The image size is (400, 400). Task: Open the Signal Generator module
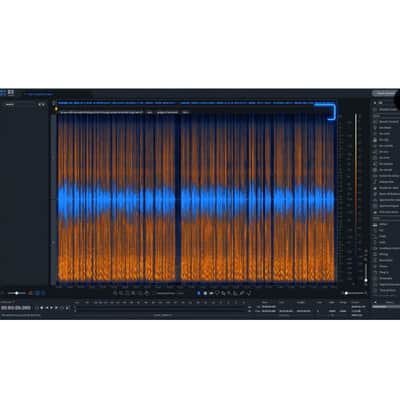(386, 285)
